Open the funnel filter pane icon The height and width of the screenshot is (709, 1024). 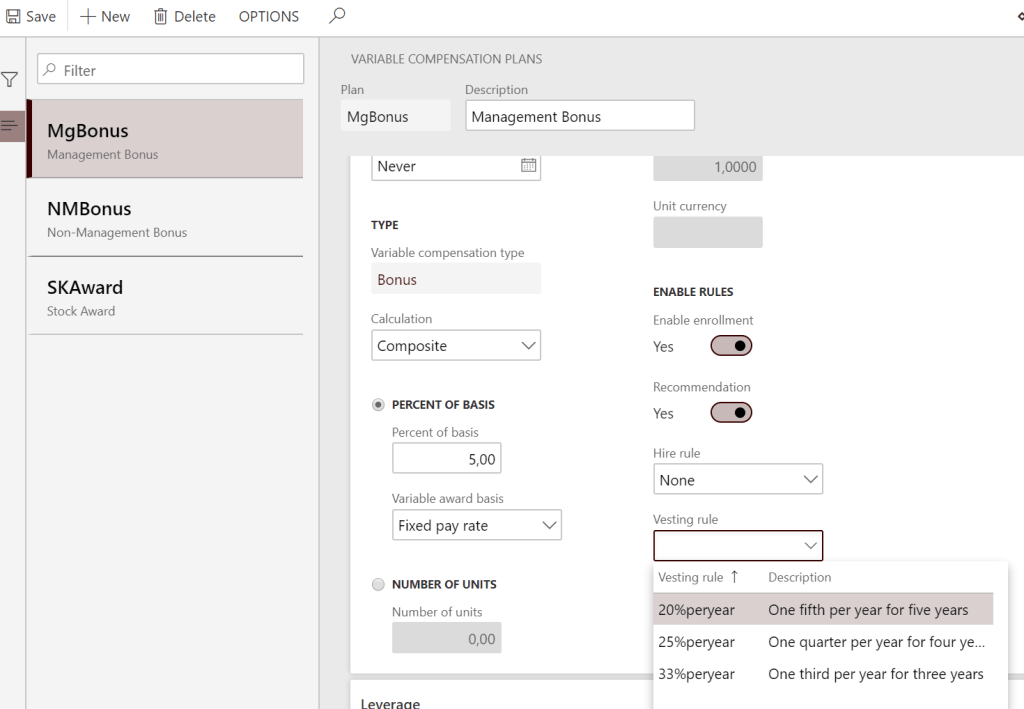10,80
